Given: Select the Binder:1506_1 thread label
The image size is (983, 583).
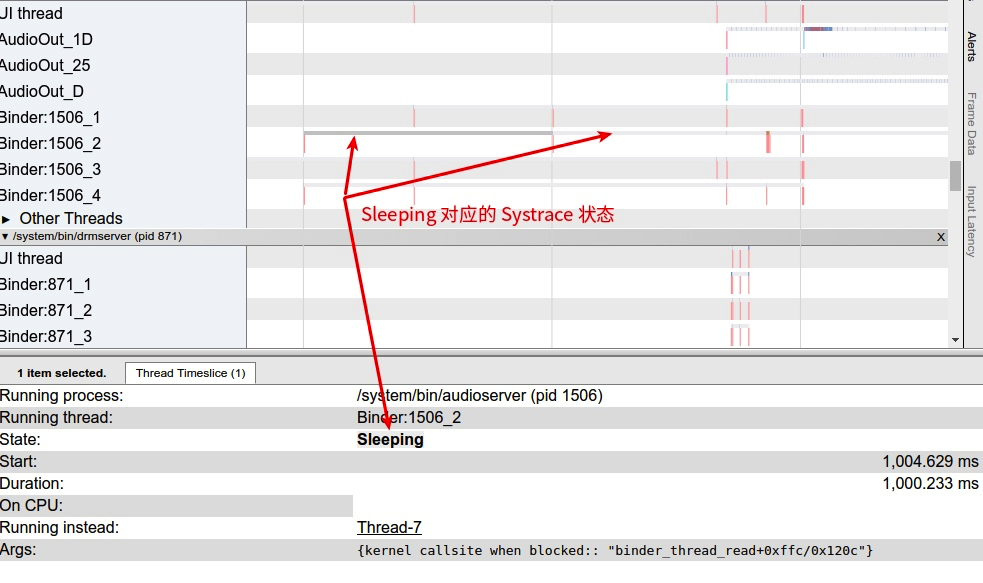Looking at the screenshot, I should point(50,117).
